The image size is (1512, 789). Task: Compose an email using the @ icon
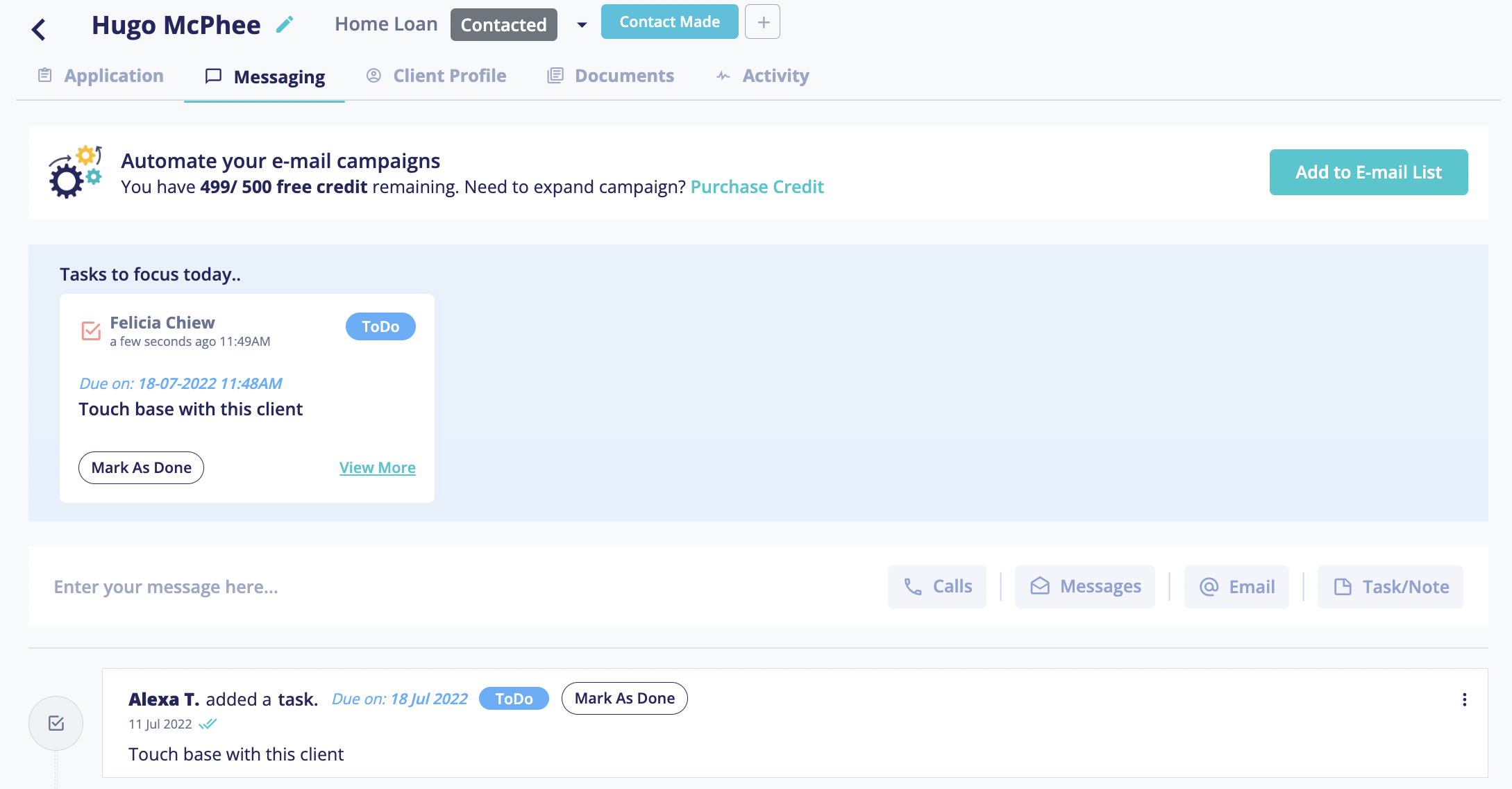1208,586
